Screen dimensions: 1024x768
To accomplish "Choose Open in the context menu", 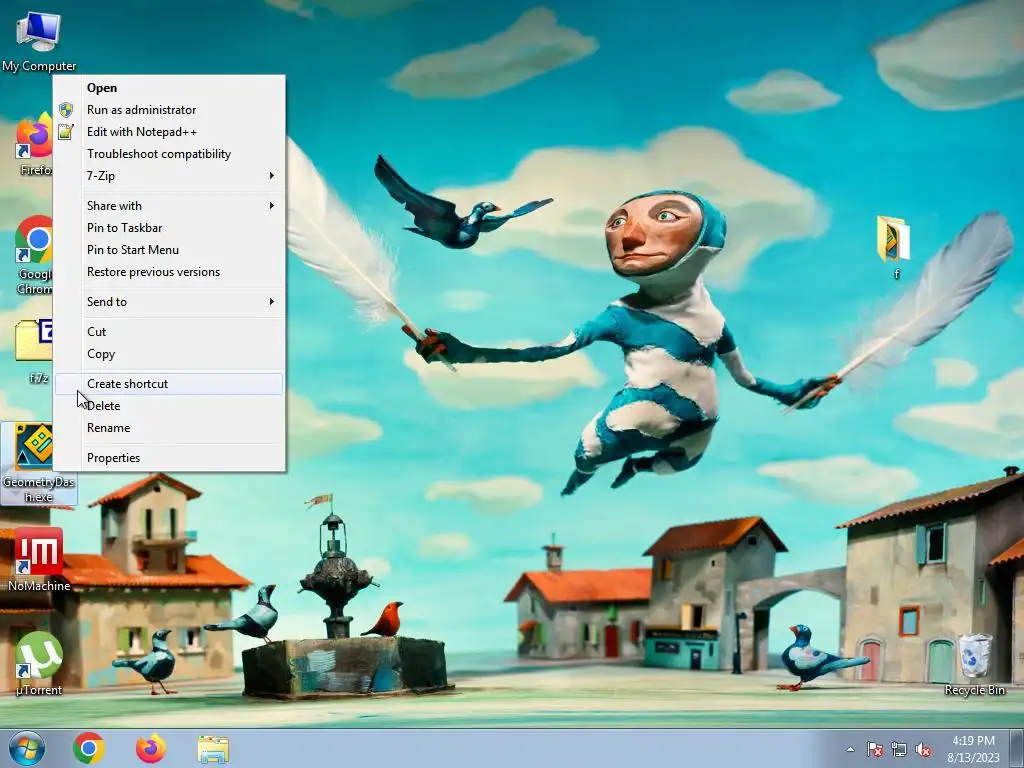I will 169,88.
